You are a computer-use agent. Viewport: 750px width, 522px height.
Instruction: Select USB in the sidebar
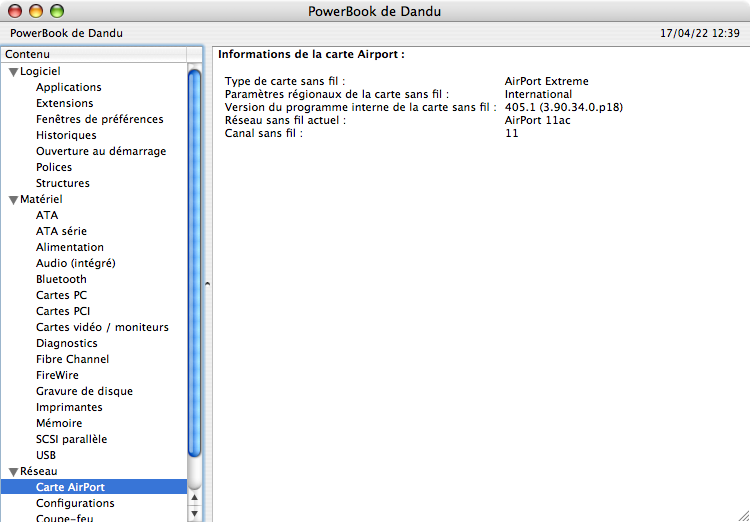45,455
